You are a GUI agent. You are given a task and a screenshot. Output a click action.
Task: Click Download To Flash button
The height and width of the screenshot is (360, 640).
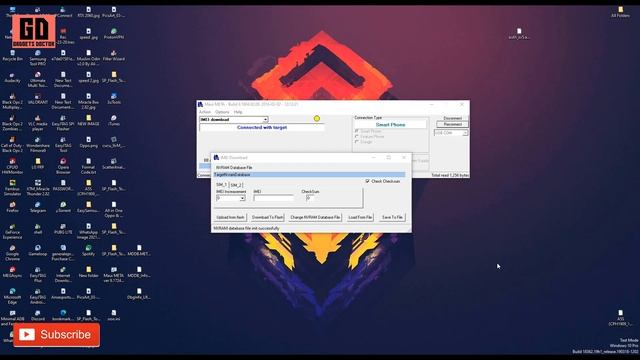click(267, 218)
